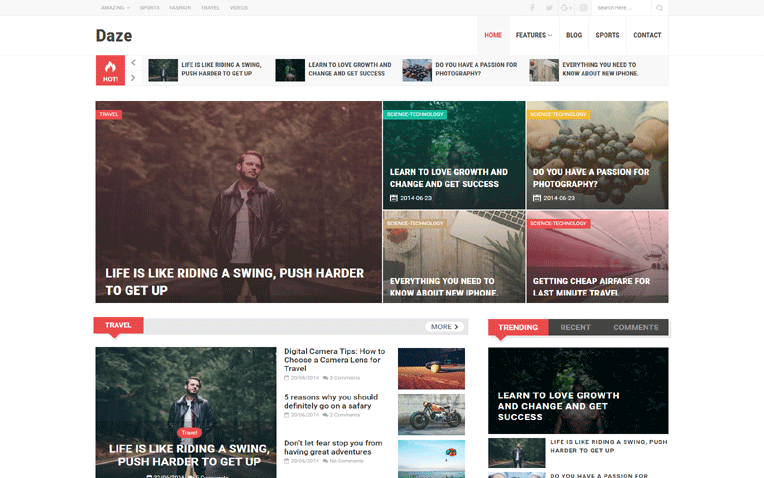Click the Daze site logo
Image resolution: width=764 pixels, height=478 pixels.
click(x=114, y=36)
